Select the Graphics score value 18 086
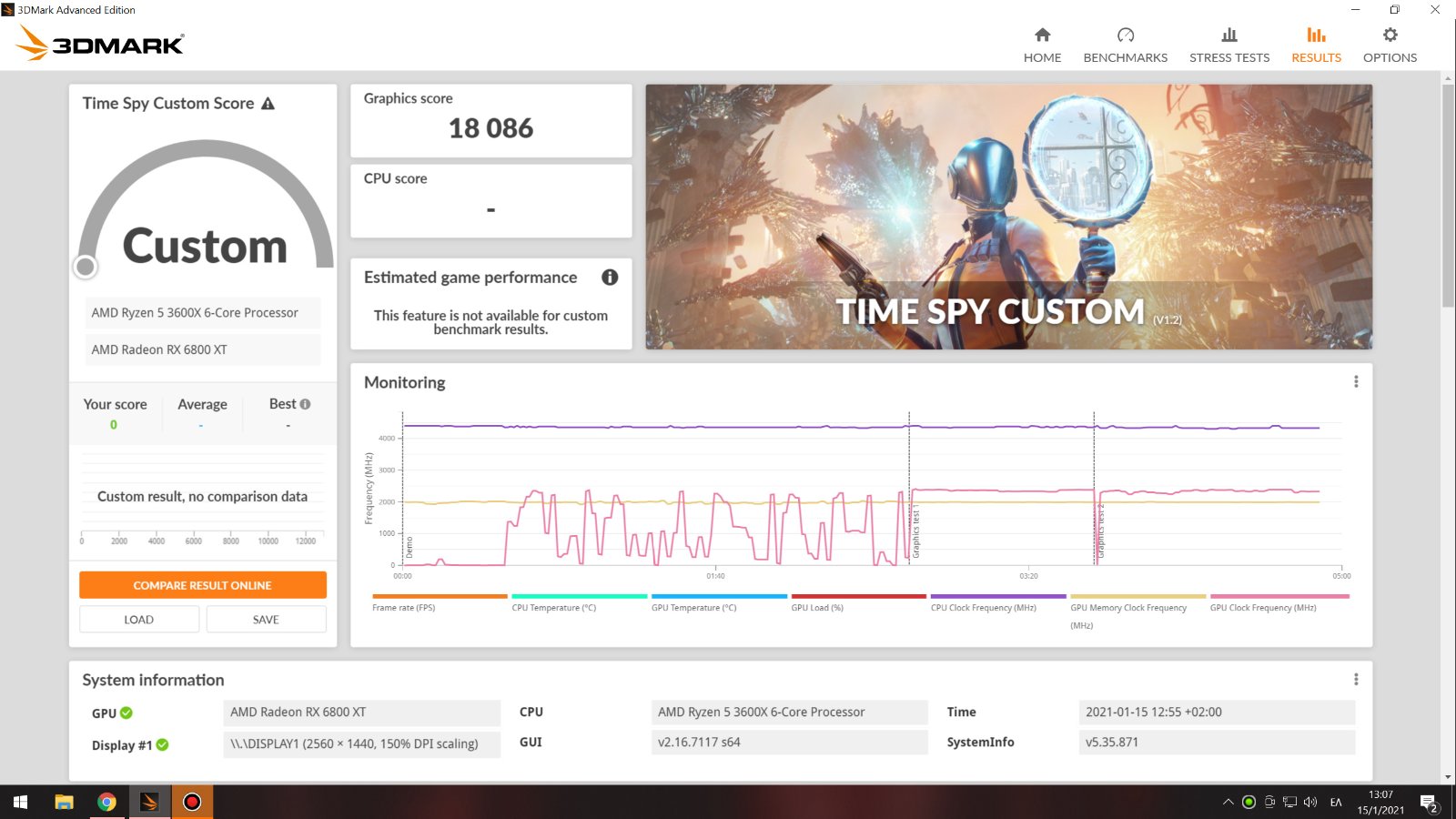The image size is (1456, 819). tap(490, 128)
